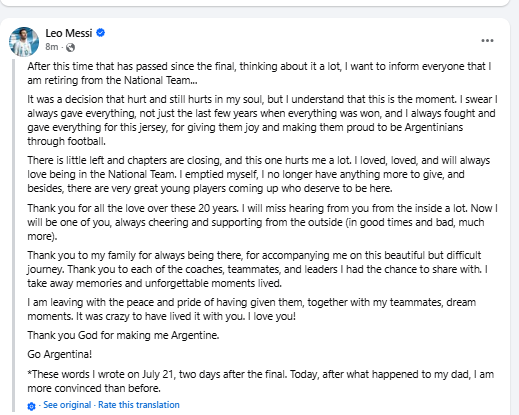Select the 'It was a decision that hurt' paragraph

point(262,120)
